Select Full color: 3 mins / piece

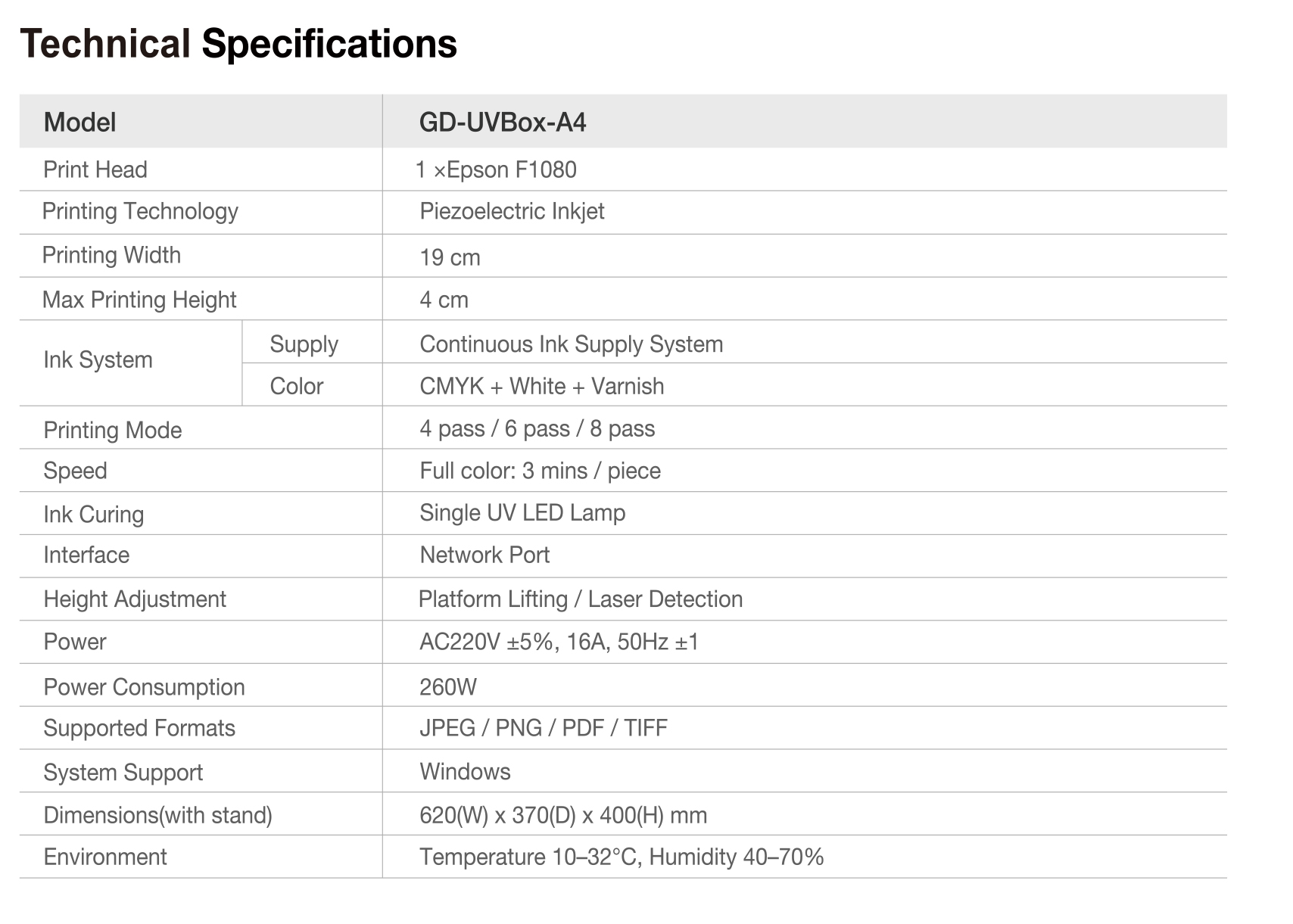[540, 471]
